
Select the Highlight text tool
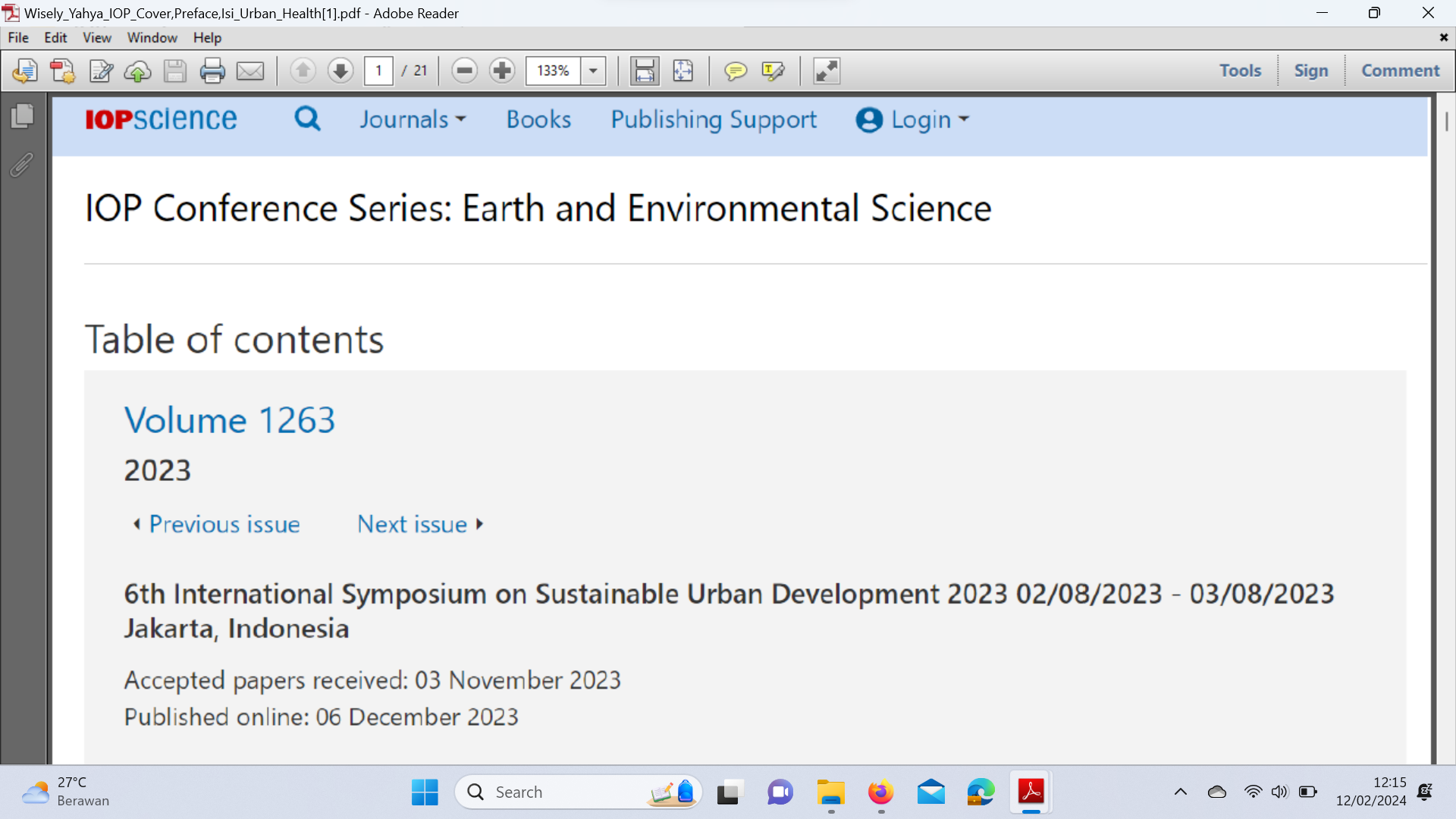(773, 71)
